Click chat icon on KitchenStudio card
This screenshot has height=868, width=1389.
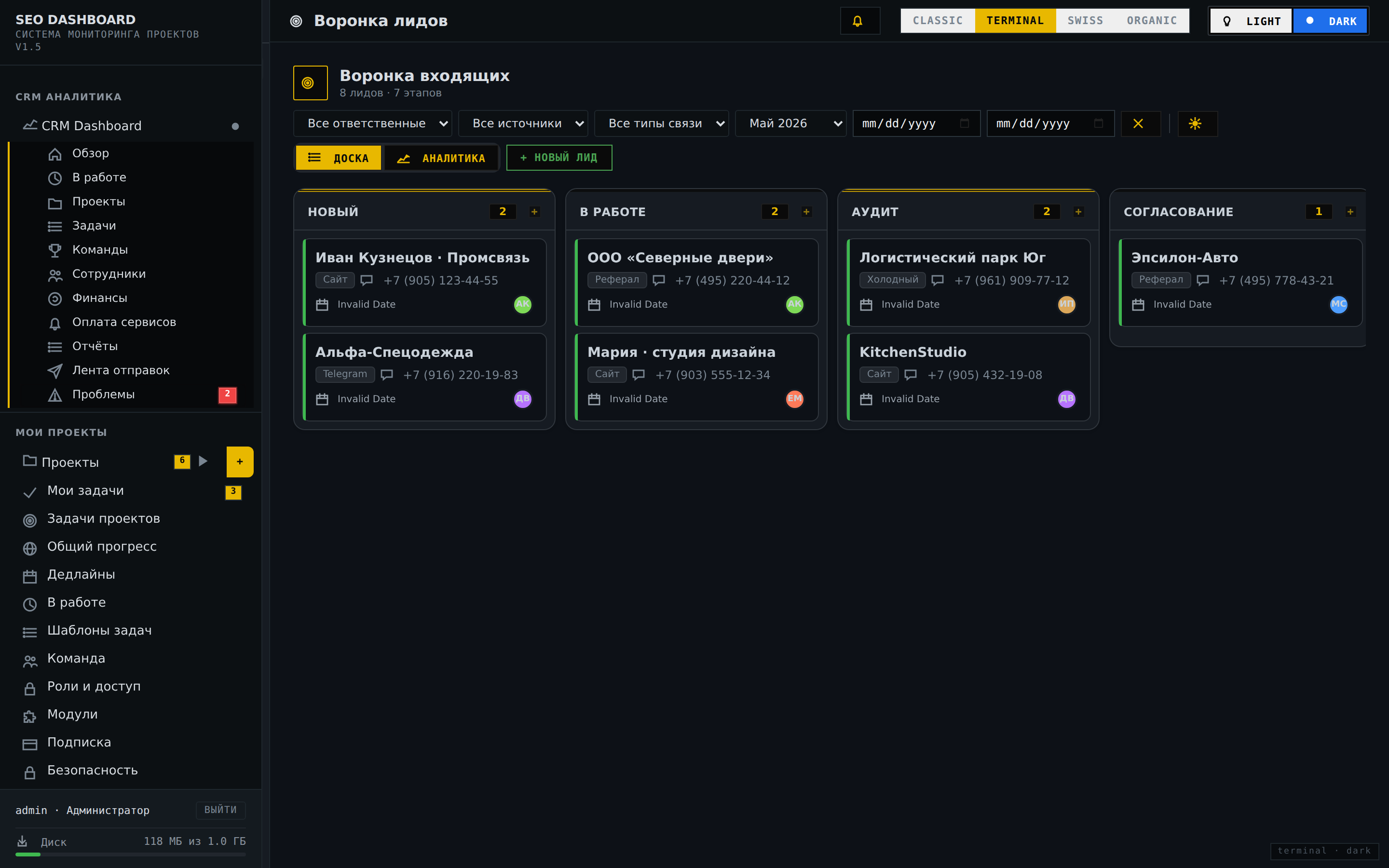click(x=910, y=375)
